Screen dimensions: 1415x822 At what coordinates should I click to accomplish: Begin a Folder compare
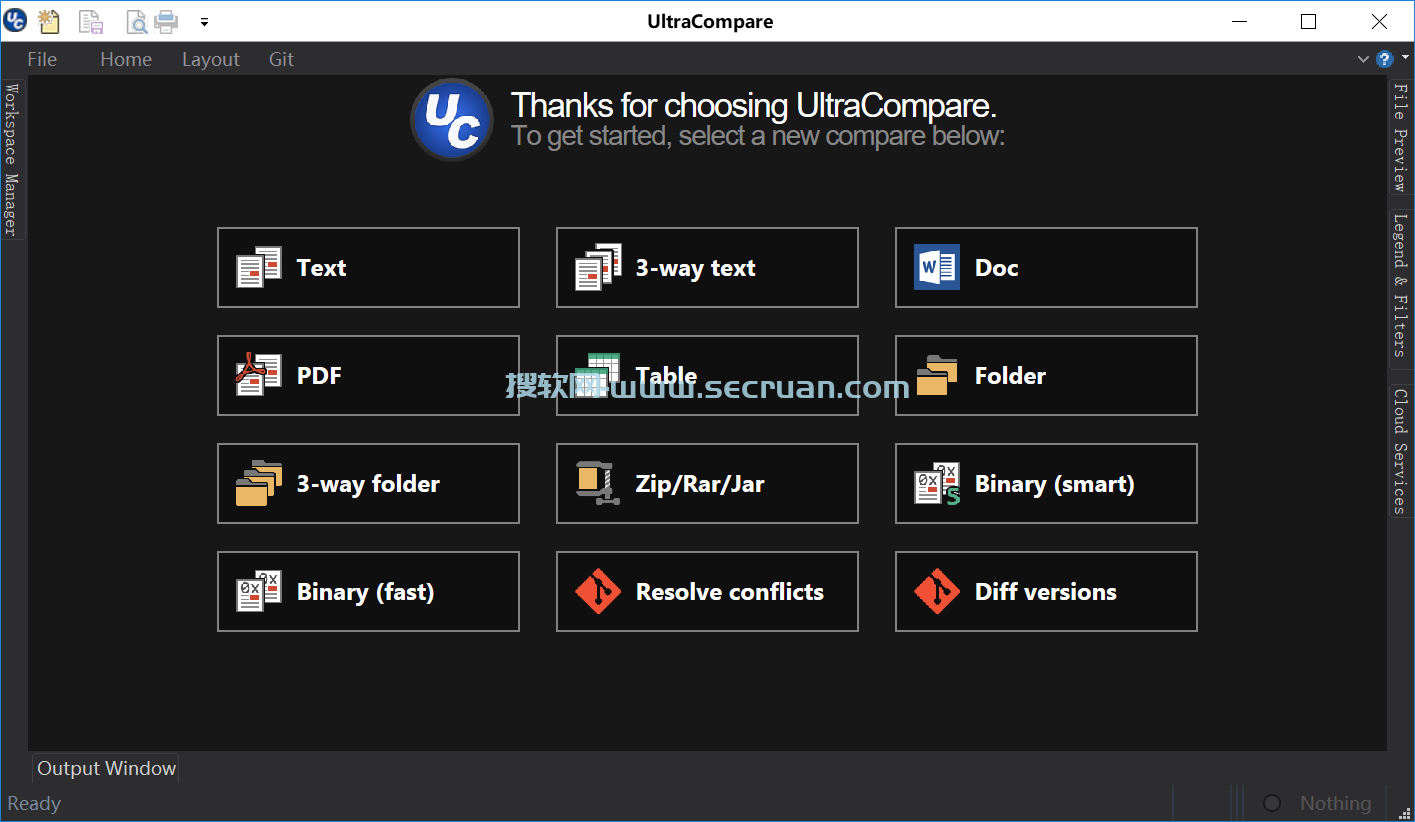(x=1046, y=375)
